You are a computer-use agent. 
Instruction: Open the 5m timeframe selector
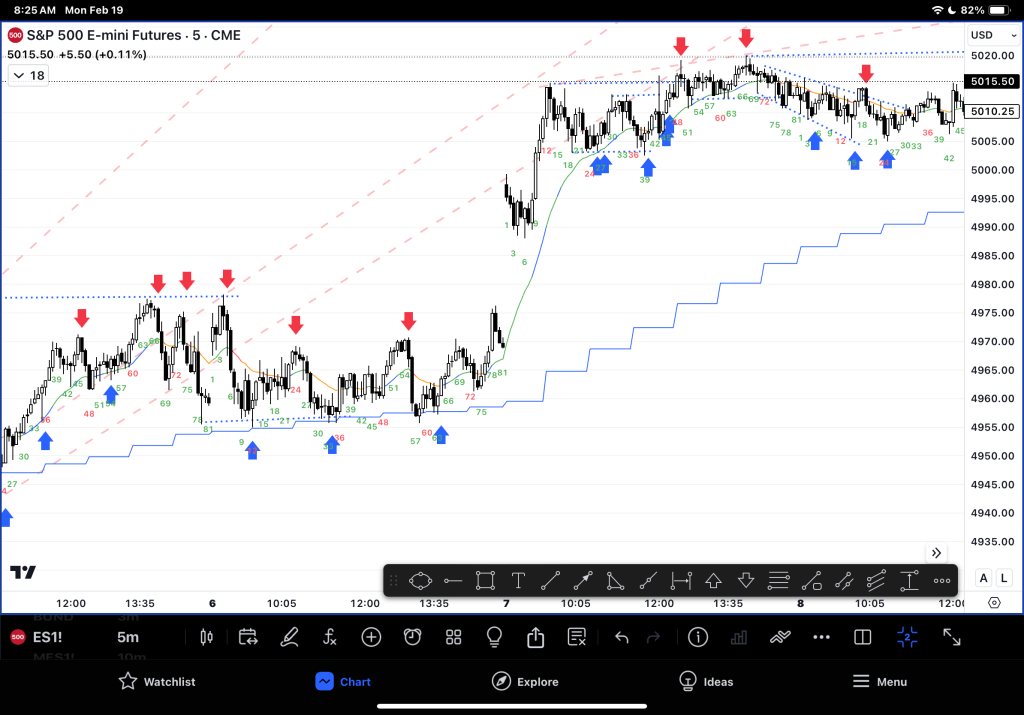point(128,637)
